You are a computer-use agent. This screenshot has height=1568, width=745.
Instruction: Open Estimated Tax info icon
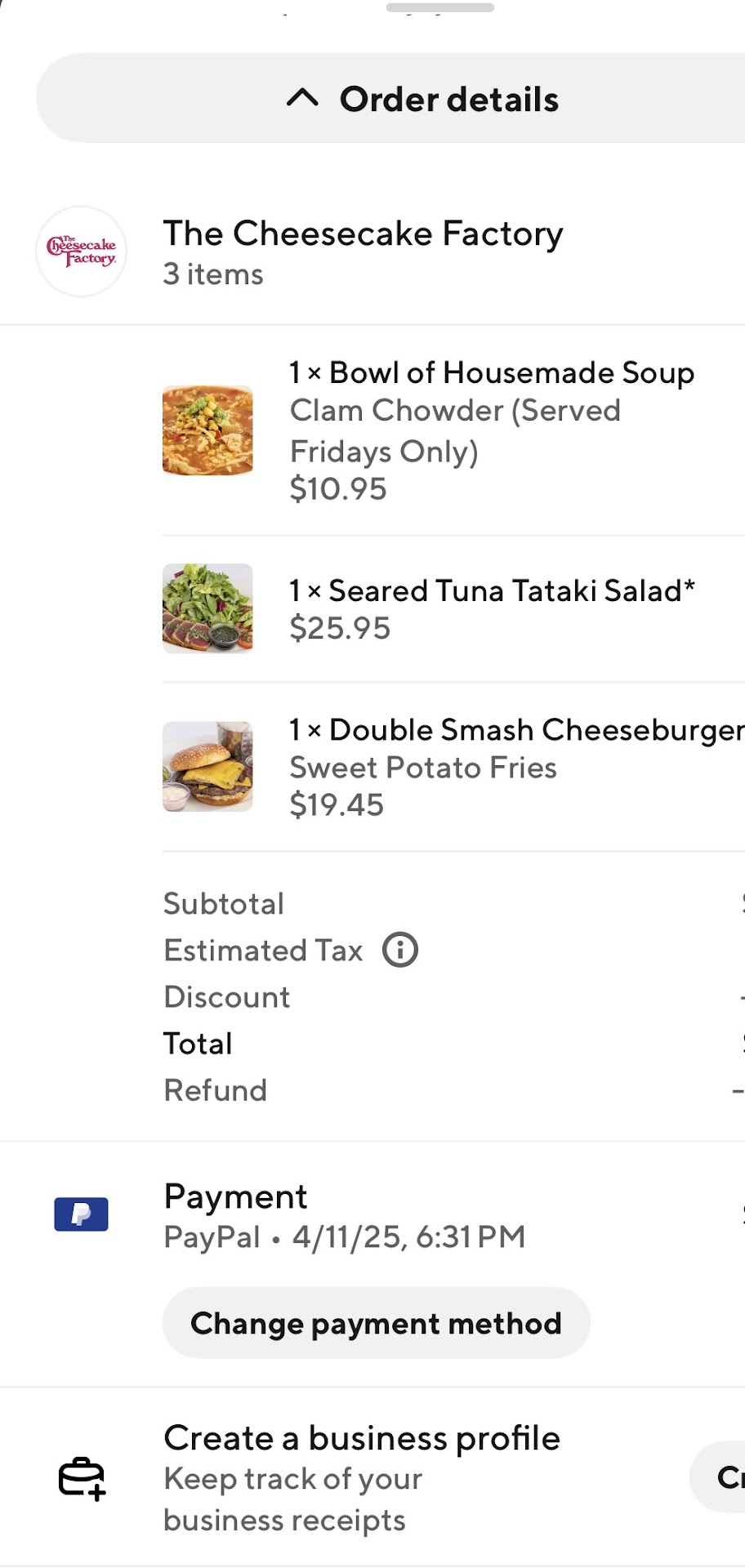pyautogui.click(x=400, y=951)
